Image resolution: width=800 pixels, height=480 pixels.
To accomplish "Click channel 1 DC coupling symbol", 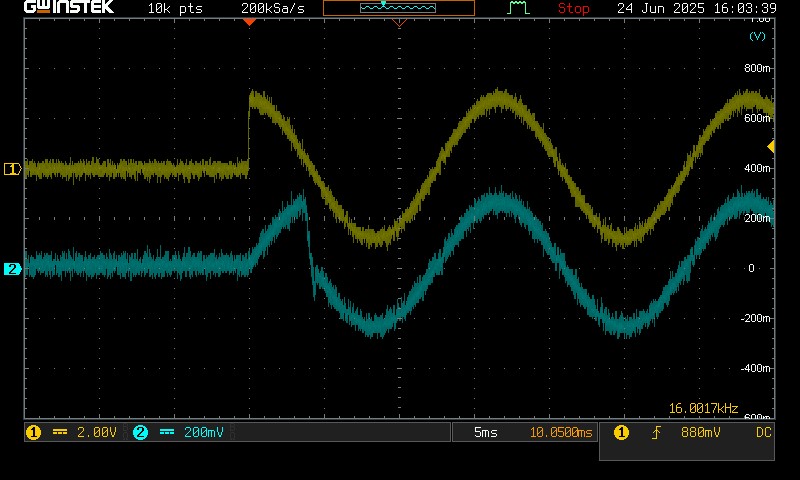I will click(60, 432).
